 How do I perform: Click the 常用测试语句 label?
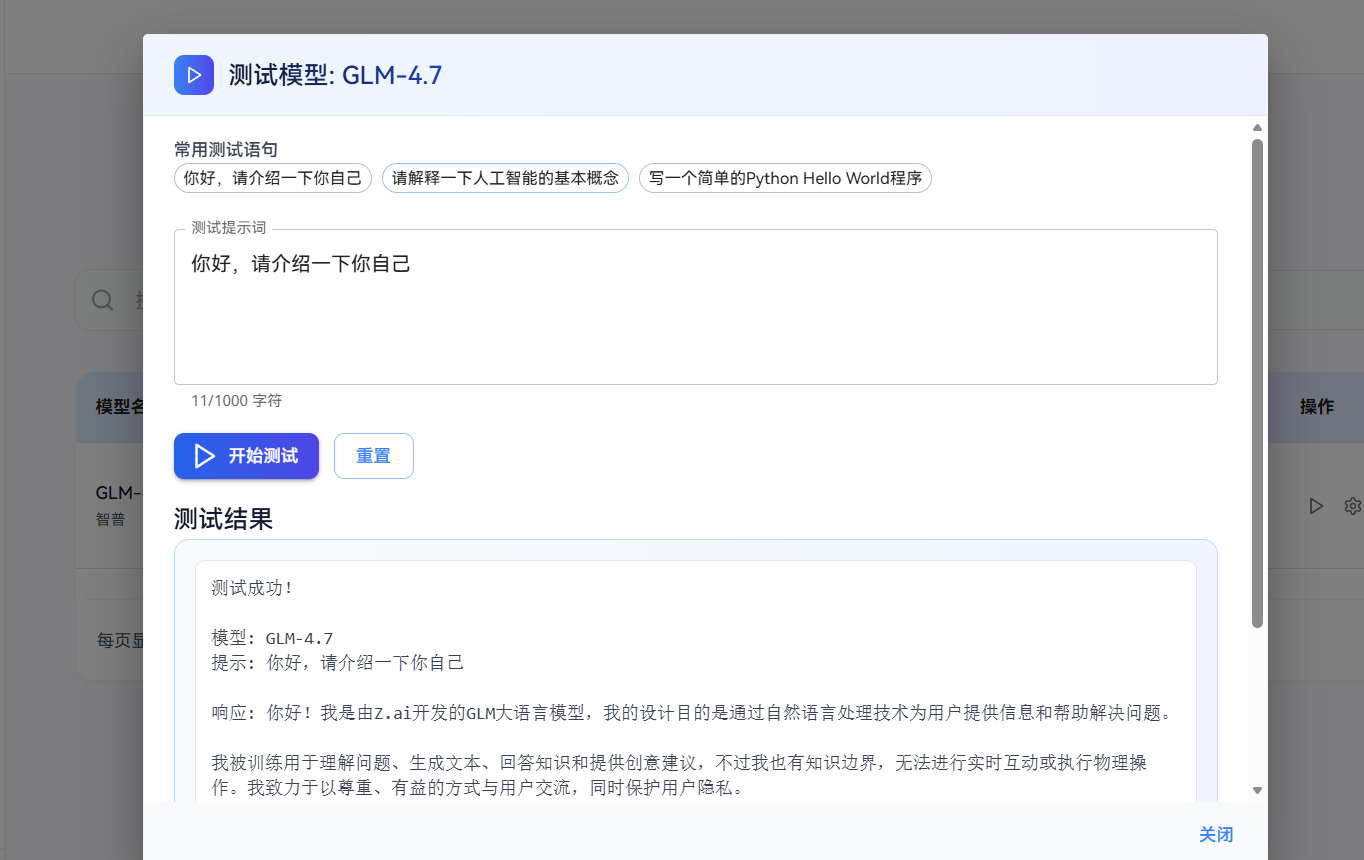click(226, 149)
